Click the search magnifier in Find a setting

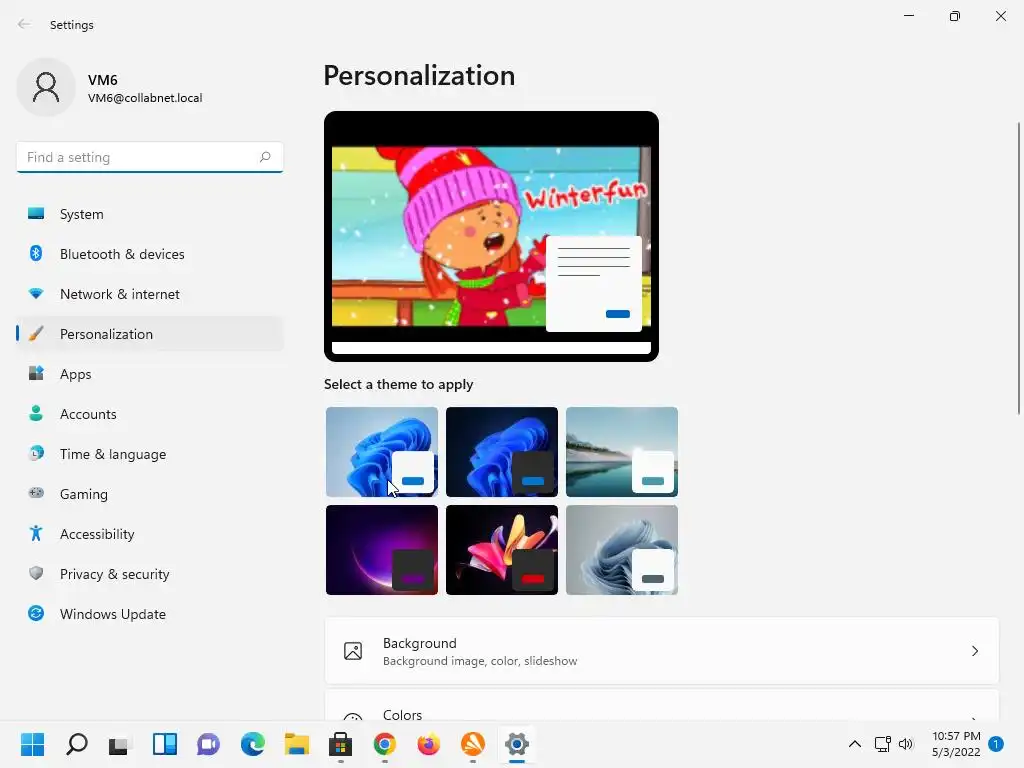click(x=264, y=157)
